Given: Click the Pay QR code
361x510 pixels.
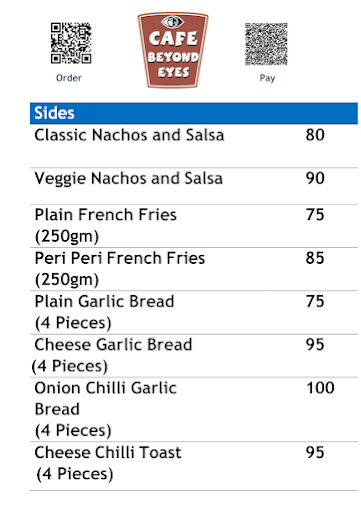Looking at the screenshot, I should [x=266, y=44].
